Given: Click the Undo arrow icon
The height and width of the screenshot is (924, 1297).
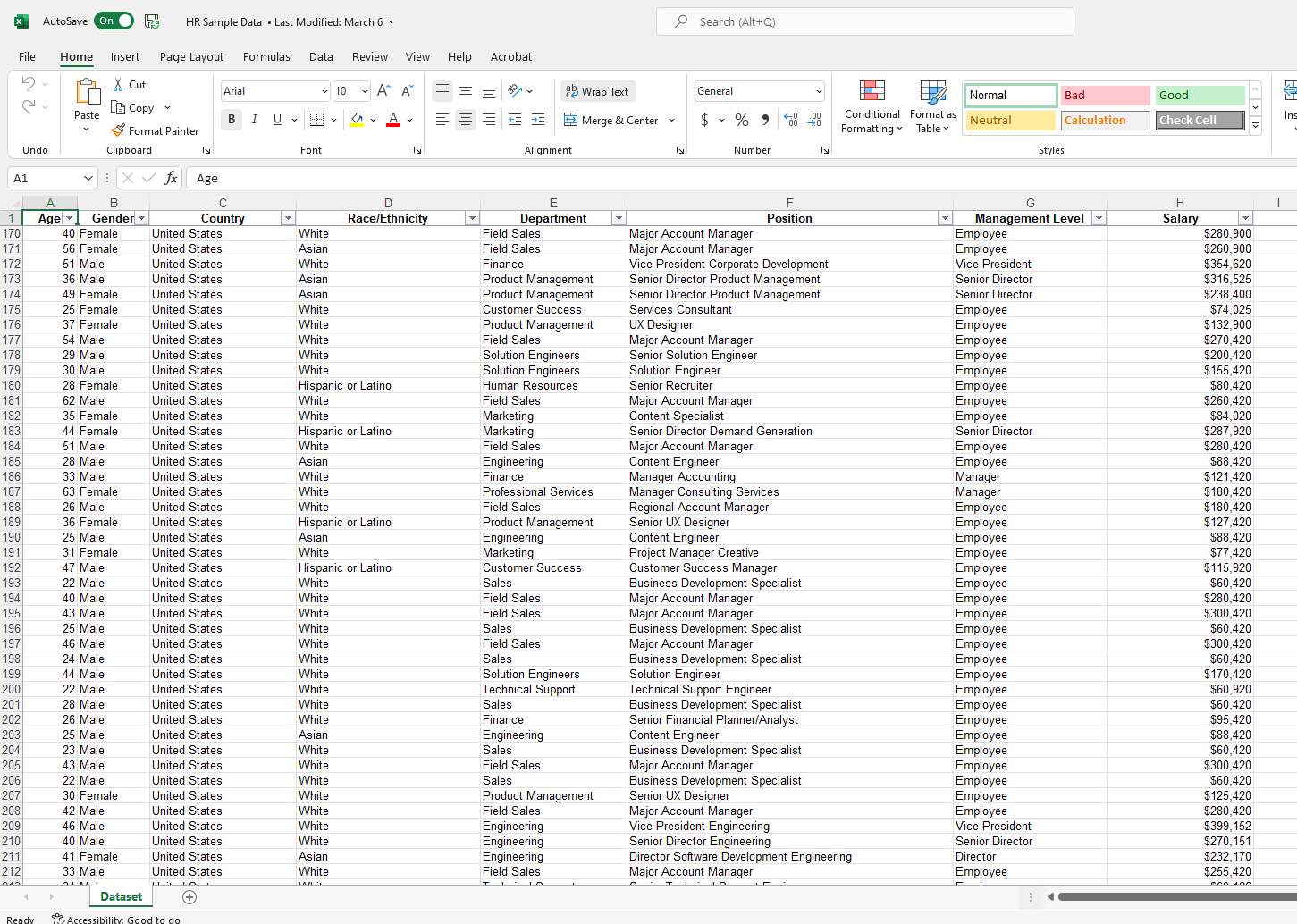Looking at the screenshot, I should pos(29,84).
